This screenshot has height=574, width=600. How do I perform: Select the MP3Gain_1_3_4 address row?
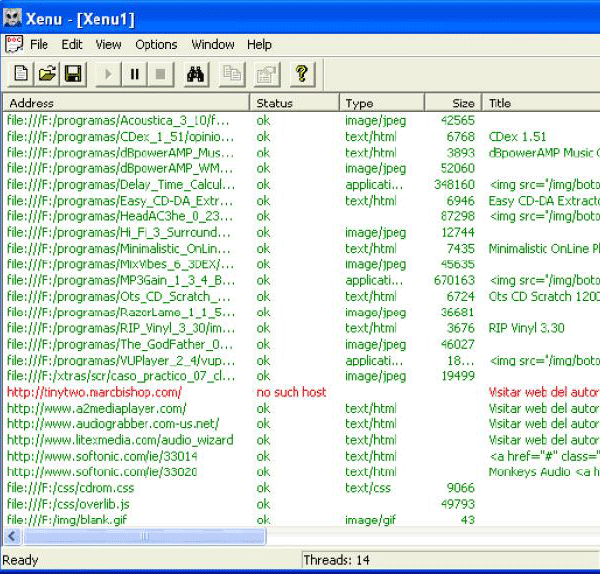121,280
